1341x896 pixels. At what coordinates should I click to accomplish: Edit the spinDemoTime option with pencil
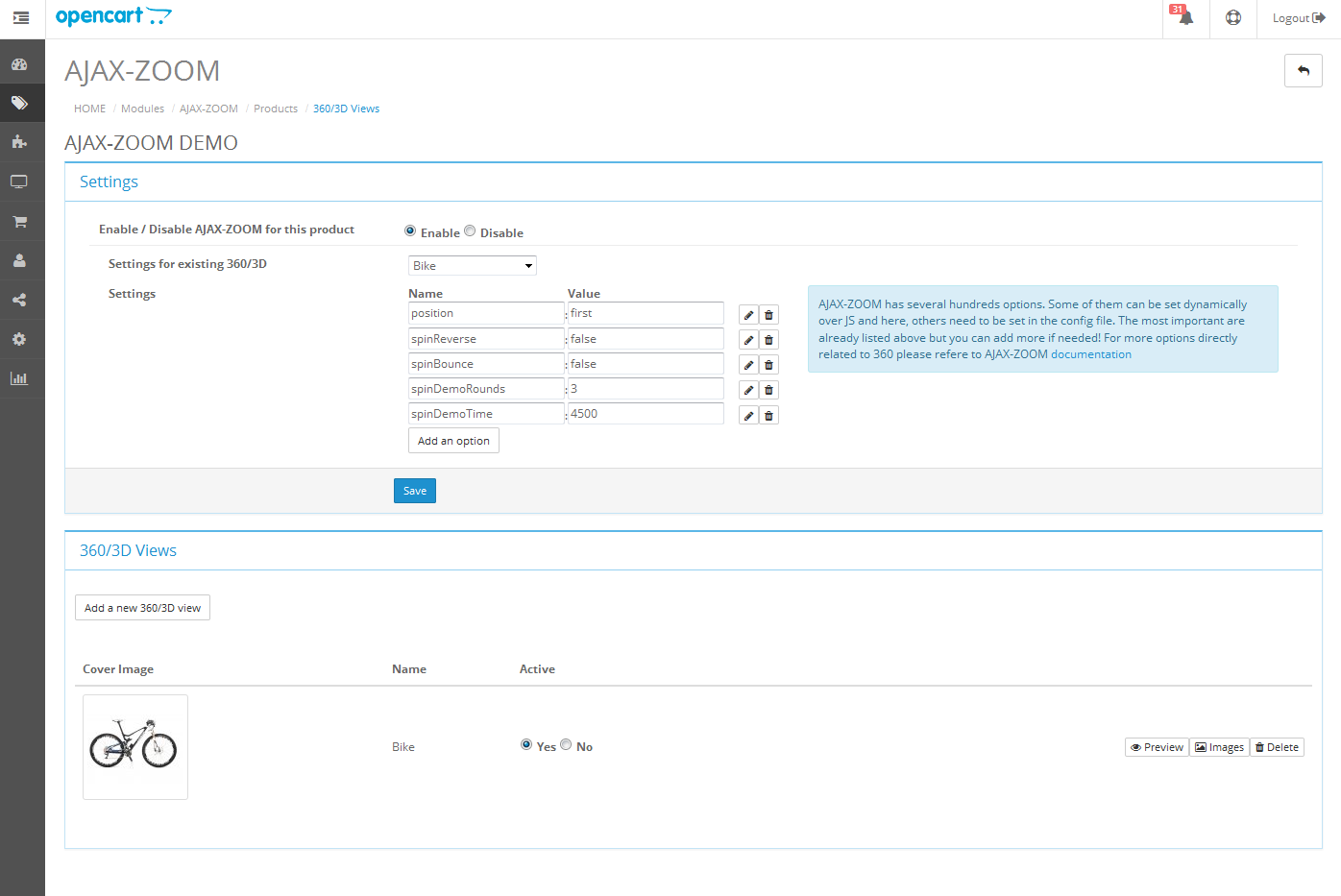[748, 416]
